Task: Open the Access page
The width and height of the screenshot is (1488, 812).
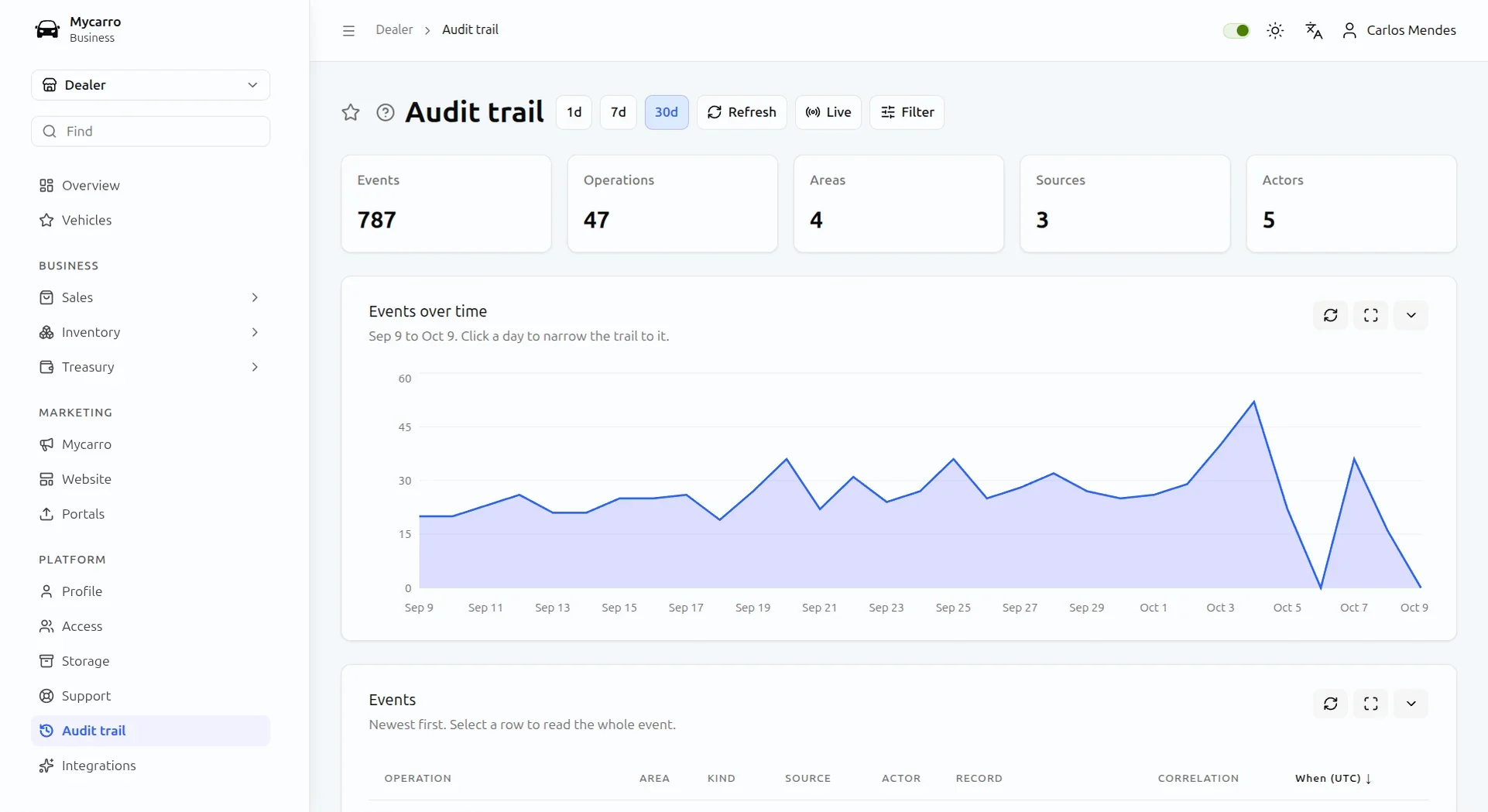Action: click(x=151, y=626)
